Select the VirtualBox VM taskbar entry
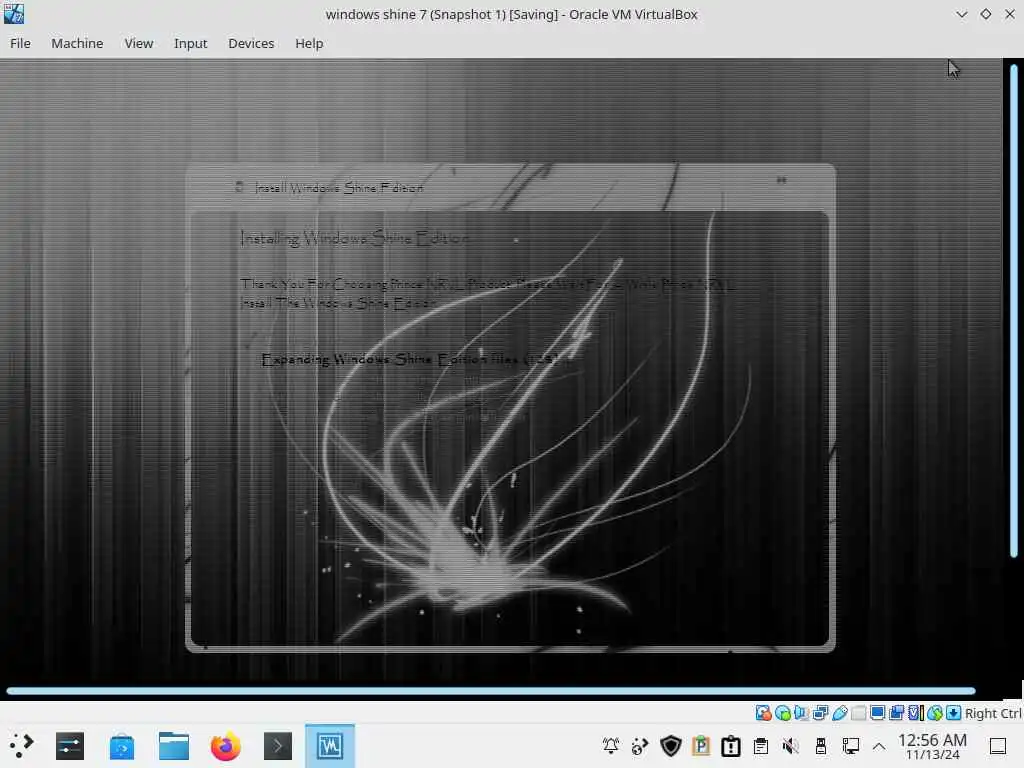The width and height of the screenshot is (1024, 768). tap(330, 746)
